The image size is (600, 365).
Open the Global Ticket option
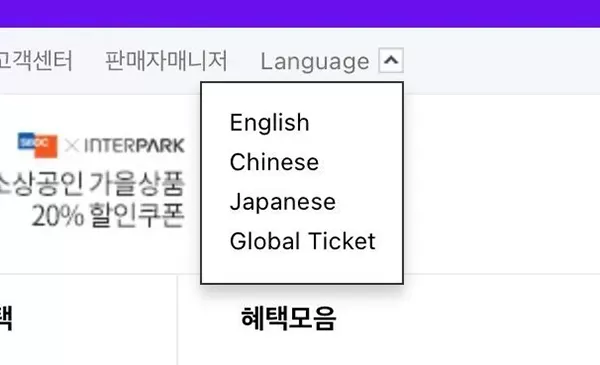[302, 241]
